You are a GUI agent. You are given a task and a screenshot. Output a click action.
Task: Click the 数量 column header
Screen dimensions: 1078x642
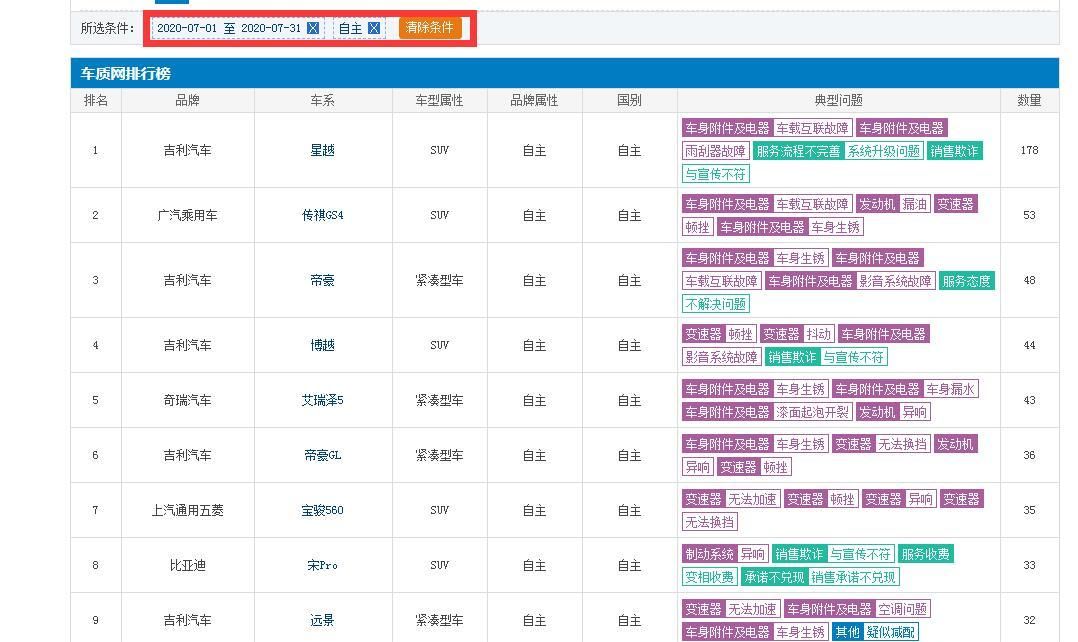pyautogui.click(x=1029, y=100)
